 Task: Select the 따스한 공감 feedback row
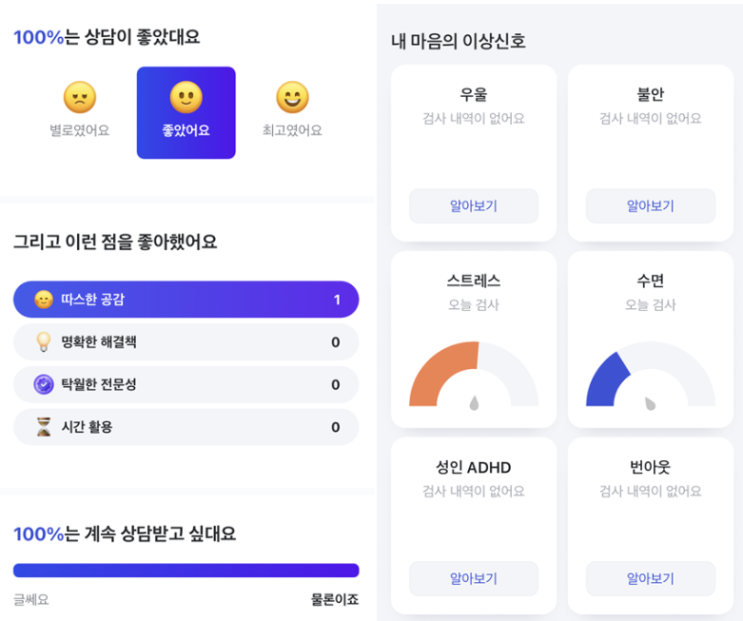(x=186, y=299)
